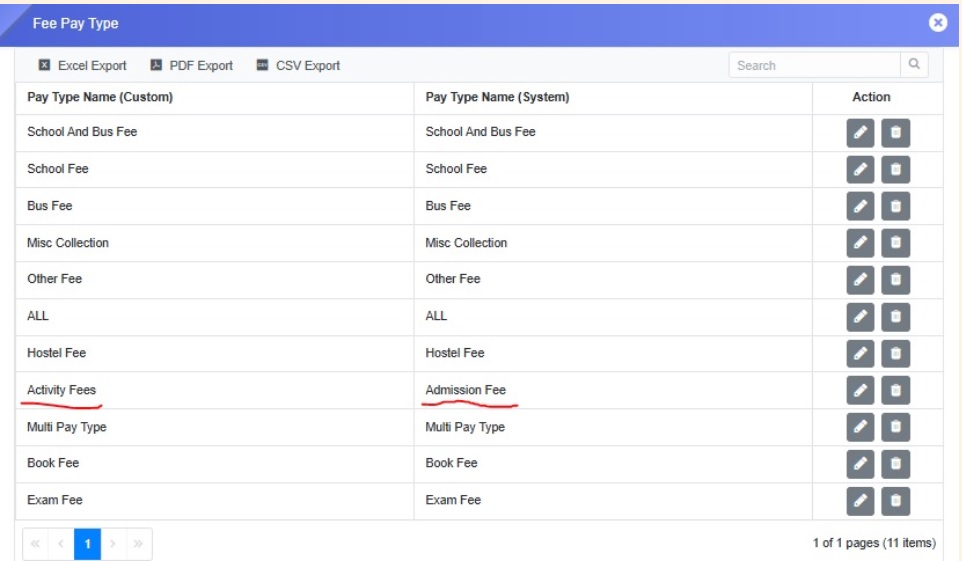Screen dimensions: 962x561
Task: Close the Fee Pay Type dialog
Action: pyautogui.click(x=937, y=23)
